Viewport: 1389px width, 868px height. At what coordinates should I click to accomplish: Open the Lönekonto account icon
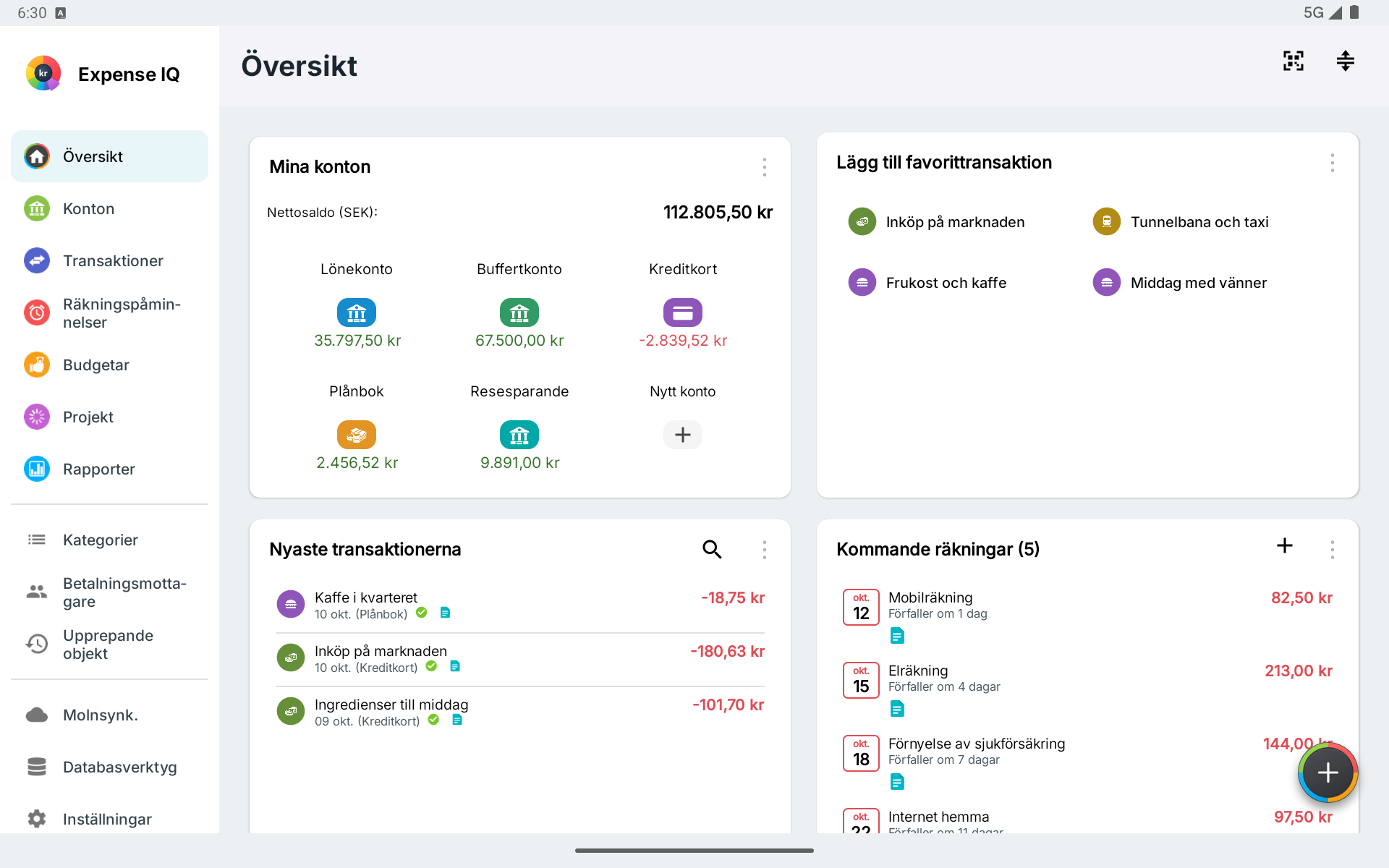pyautogui.click(x=357, y=312)
